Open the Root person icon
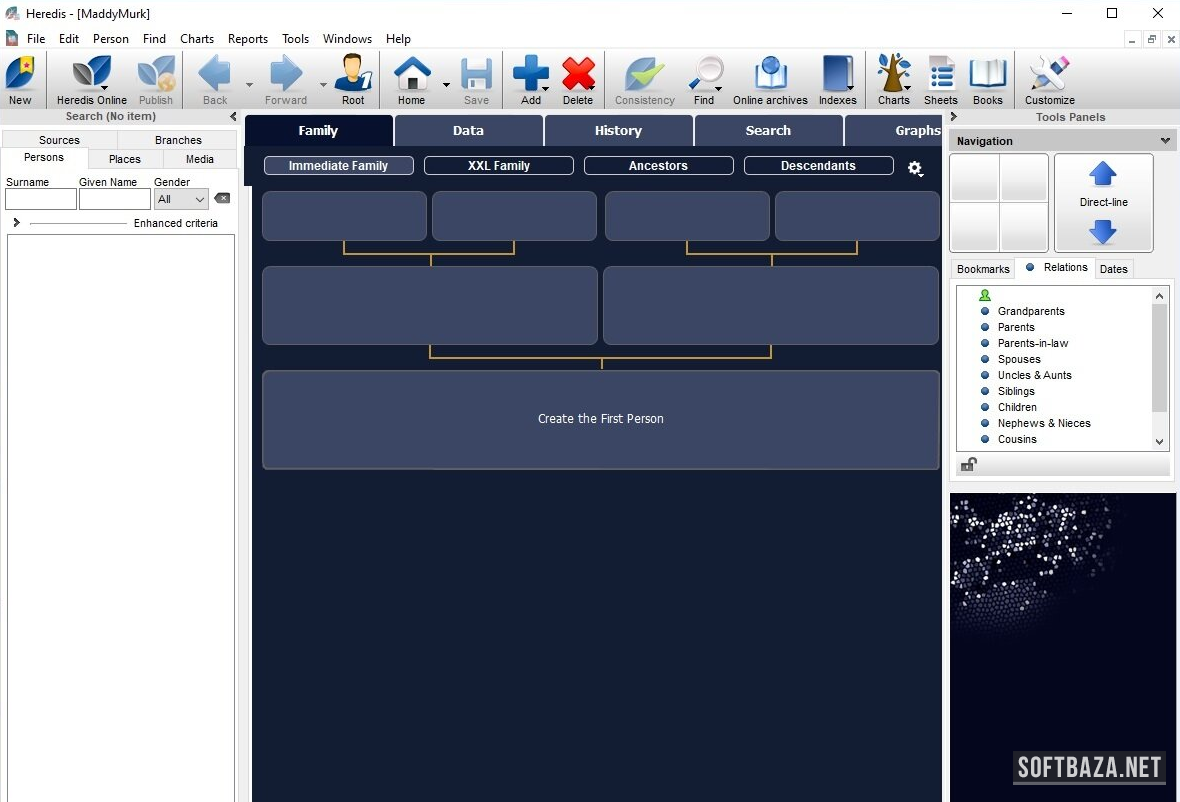The image size is (1180, 802). pos(353,76)
